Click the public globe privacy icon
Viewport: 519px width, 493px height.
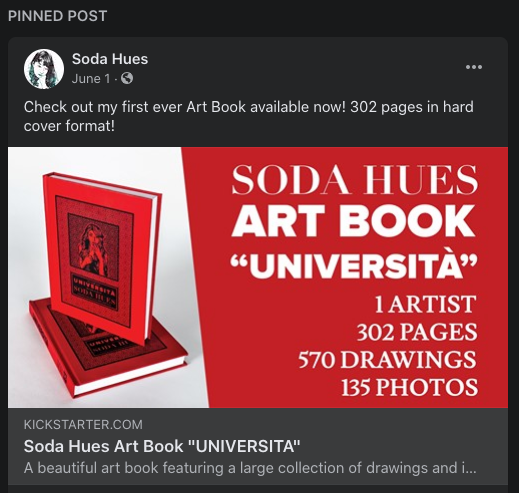(x=127, y=79)
